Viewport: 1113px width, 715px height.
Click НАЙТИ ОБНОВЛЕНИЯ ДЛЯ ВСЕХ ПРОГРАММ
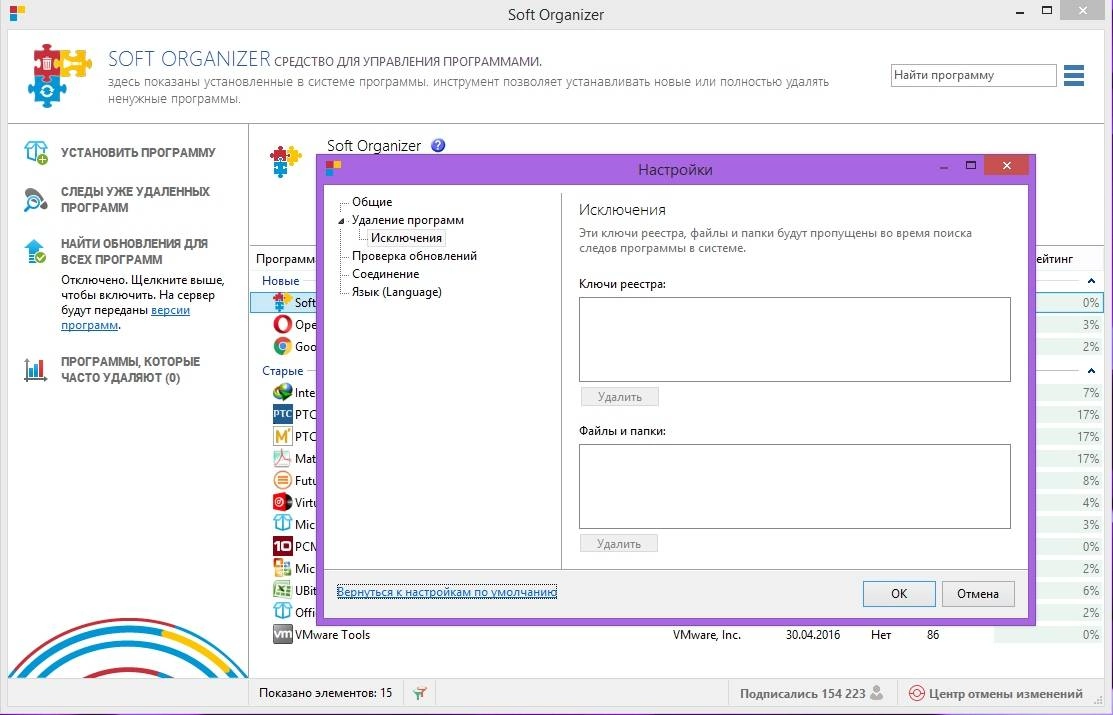pyautogui.click(x=134, y=251)
